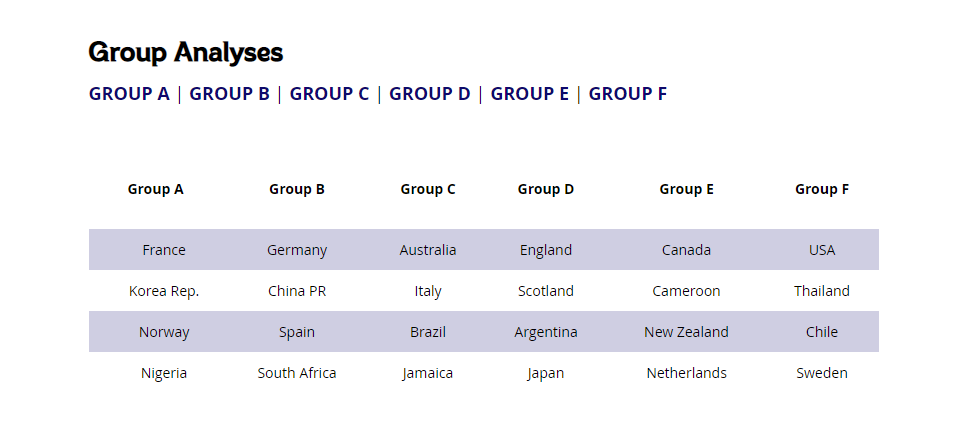Open the GROUP F analysis link
Viewport: 955px width, 436px height.
coord(628,94)
